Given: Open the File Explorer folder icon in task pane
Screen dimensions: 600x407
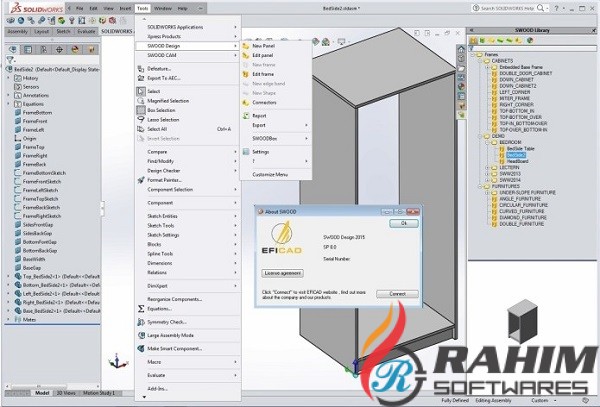Looking at the screenshot, I should point(461,68).
